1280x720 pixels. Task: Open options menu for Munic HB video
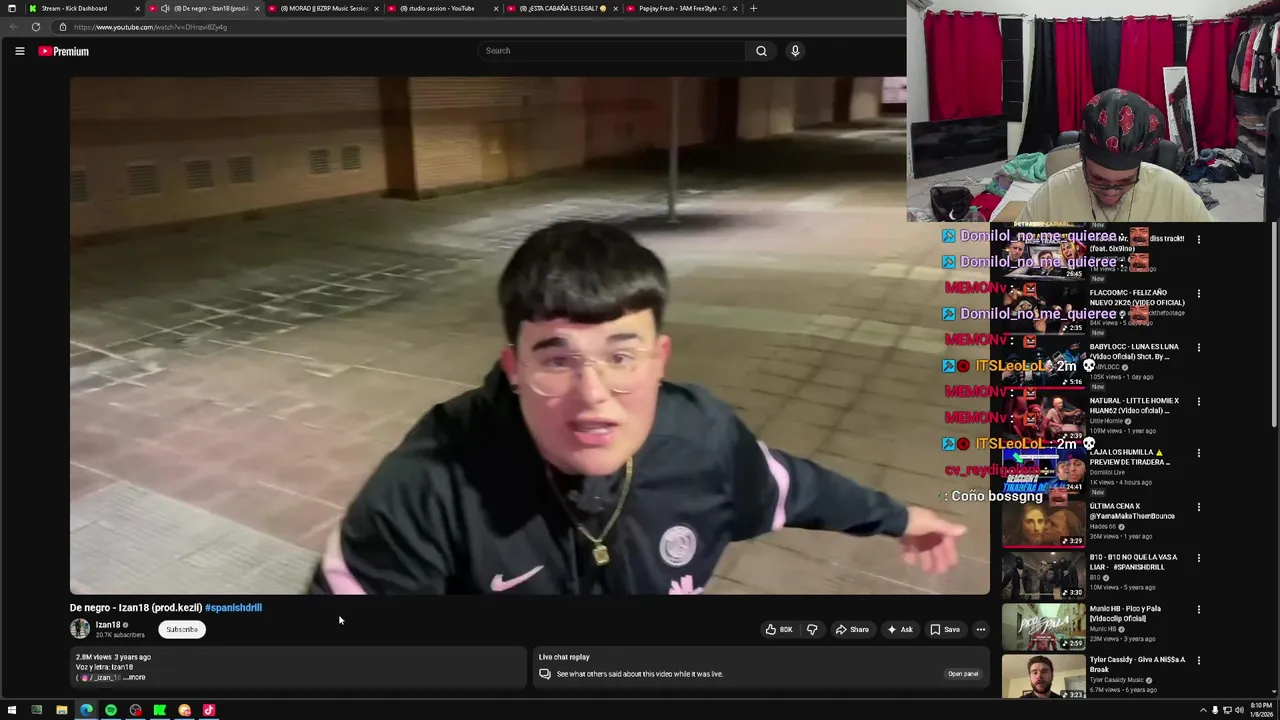click(1199, 609)
